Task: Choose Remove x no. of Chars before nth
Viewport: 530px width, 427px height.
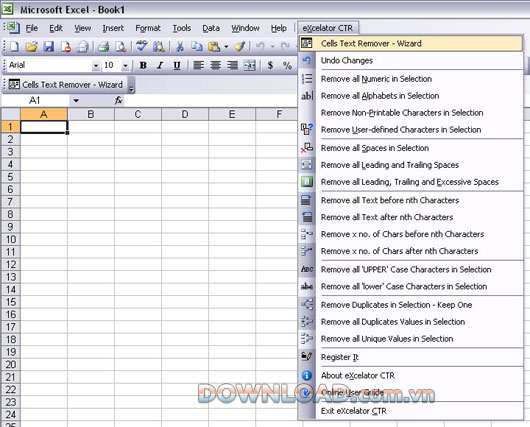Action: [411, 234]
